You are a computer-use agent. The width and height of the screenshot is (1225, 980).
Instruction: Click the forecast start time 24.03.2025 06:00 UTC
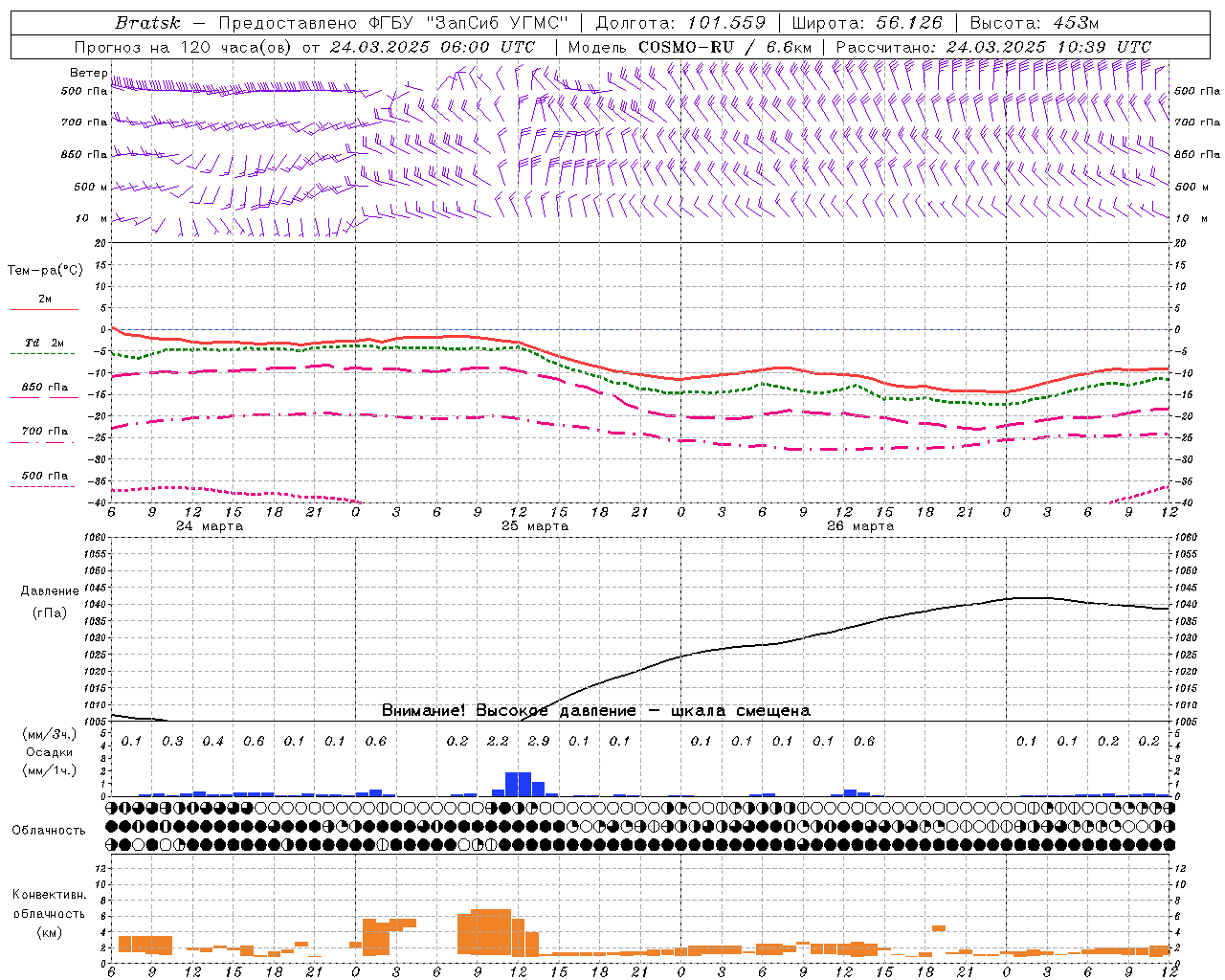[x=433, y=47]
